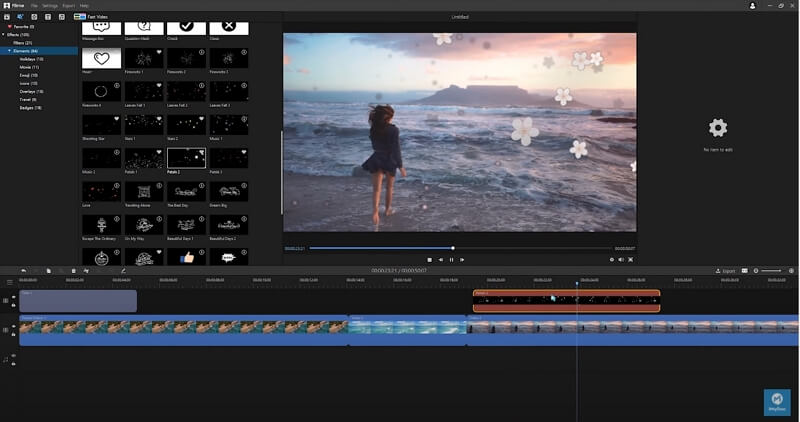Select the purple text clip on overlay track
This screenshot has height=422, width=800.
(78, 301)
